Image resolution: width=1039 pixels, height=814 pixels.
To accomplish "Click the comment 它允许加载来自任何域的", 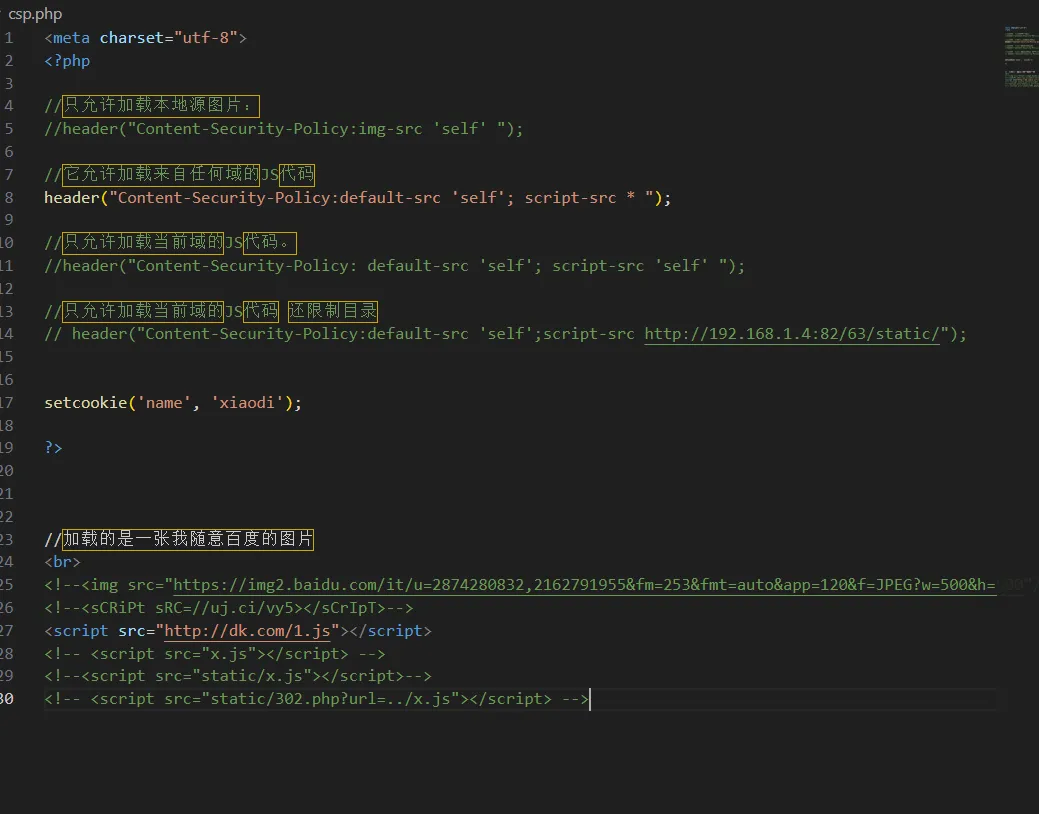I will (161, 174).
